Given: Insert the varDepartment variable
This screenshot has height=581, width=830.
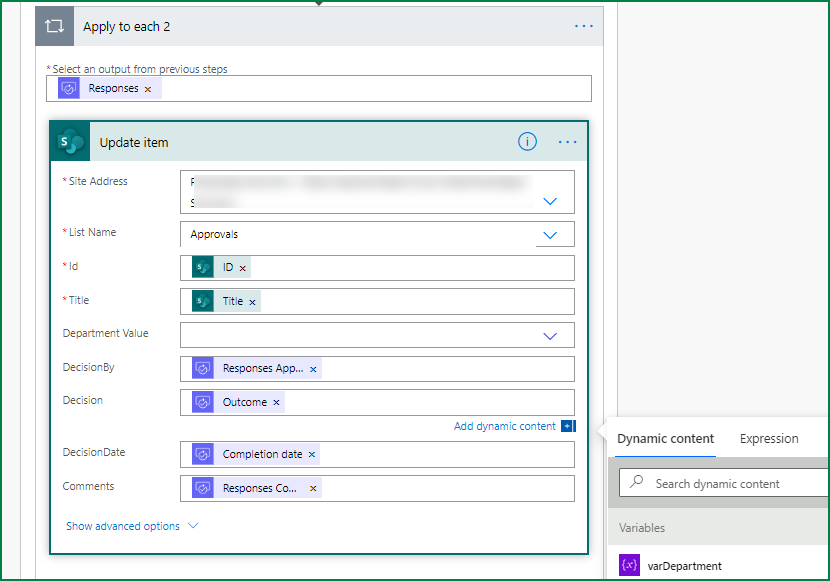Looking at the screenshot, I should pyautogui.click(x=684, y=566).
